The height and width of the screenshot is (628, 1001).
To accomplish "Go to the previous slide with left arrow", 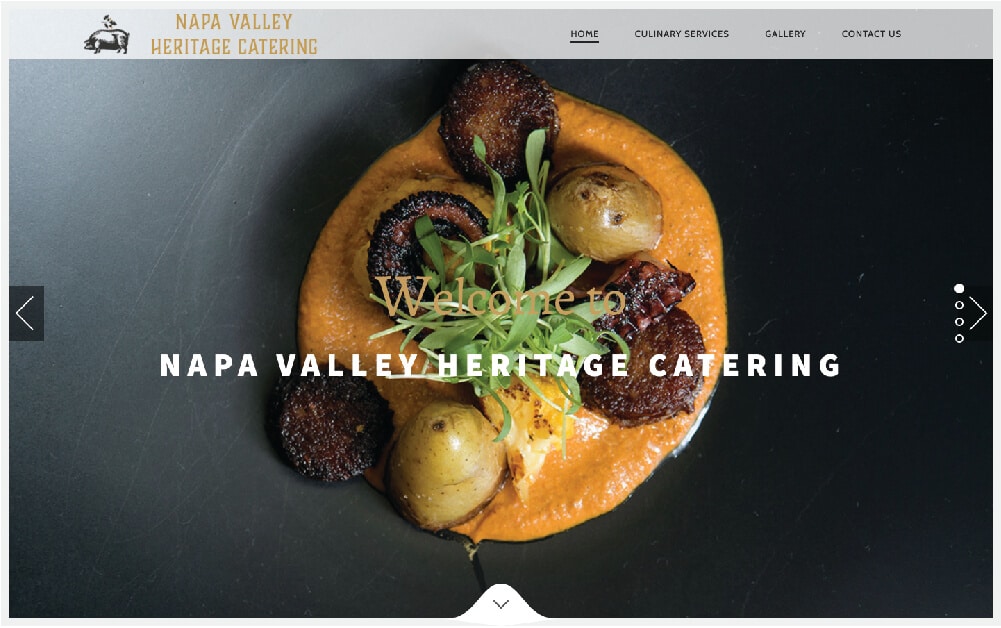I will [x=26, y=313].
